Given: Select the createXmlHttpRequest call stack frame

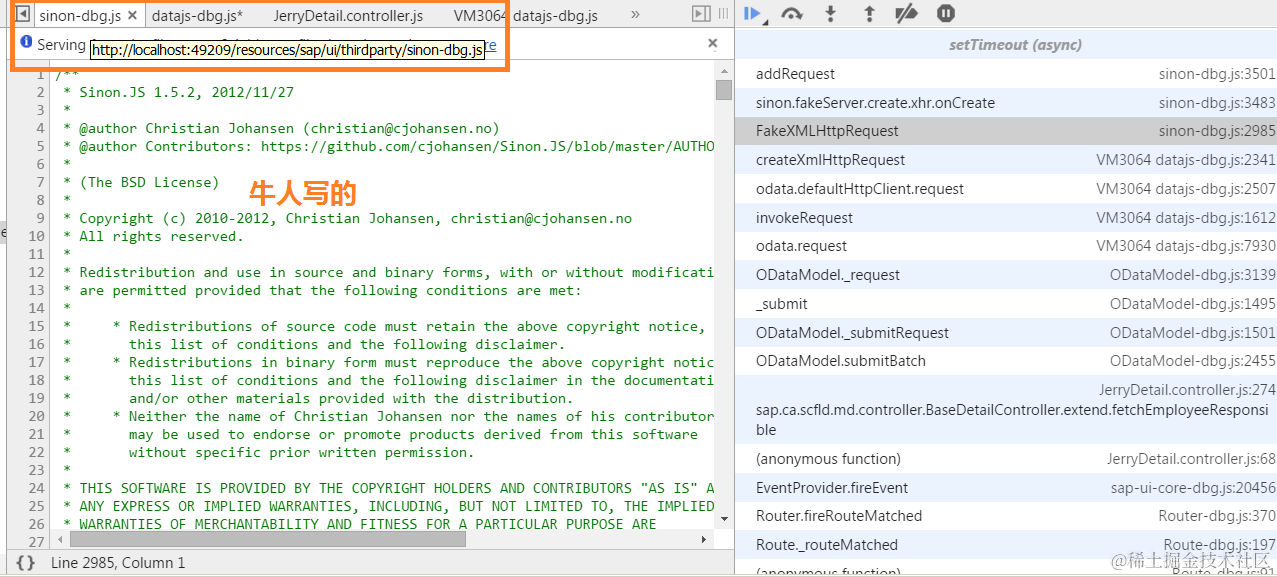Looking at the screenshot, I should point(1005,160).
